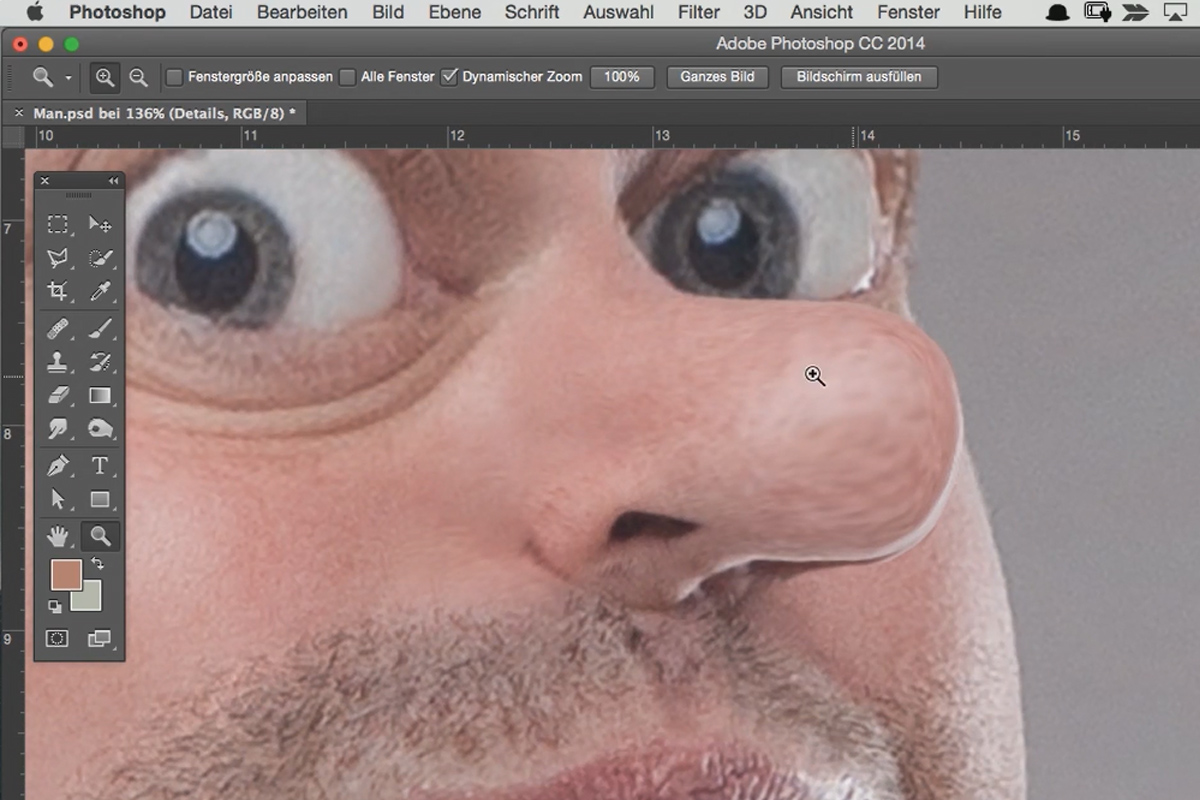
Task: Select the Pen tool
Action: tap(58, 465)
